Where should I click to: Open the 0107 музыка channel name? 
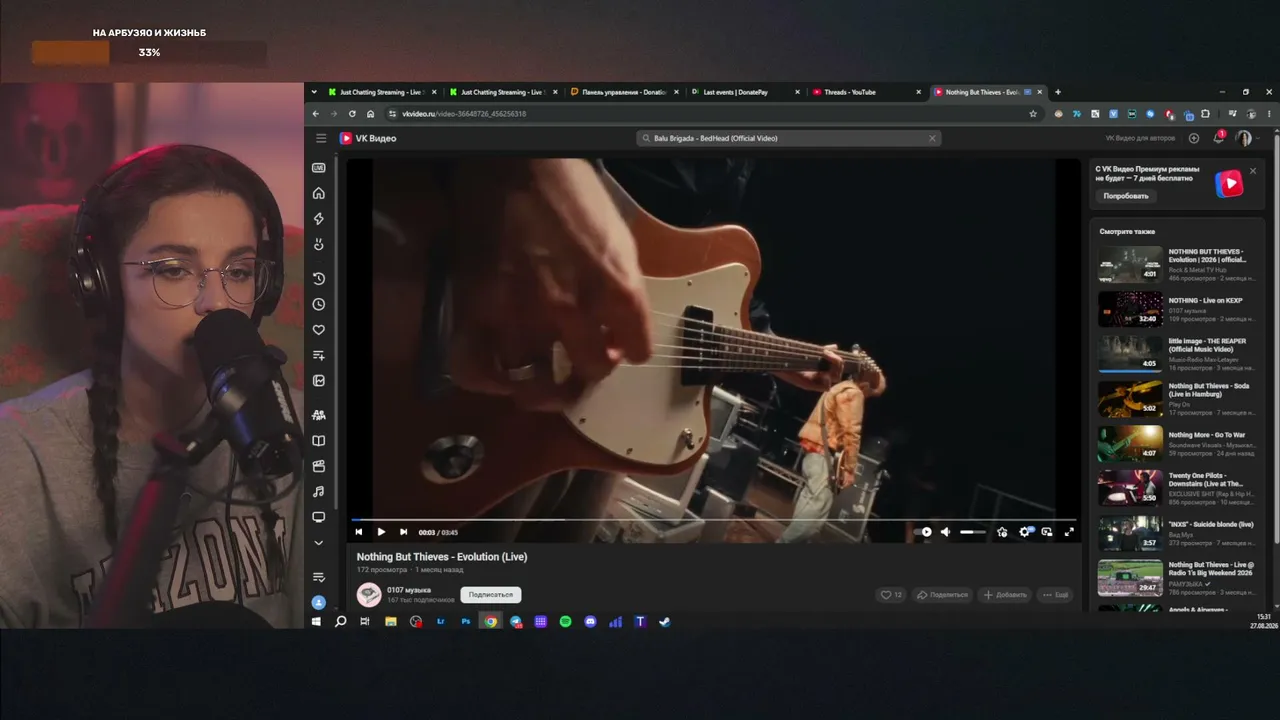(409, 590)
